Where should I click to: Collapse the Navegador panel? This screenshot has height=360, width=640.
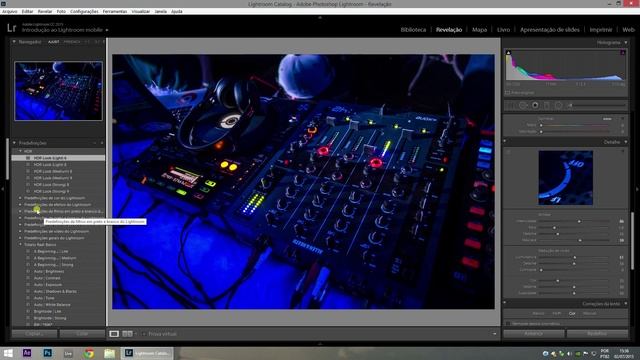14,42
